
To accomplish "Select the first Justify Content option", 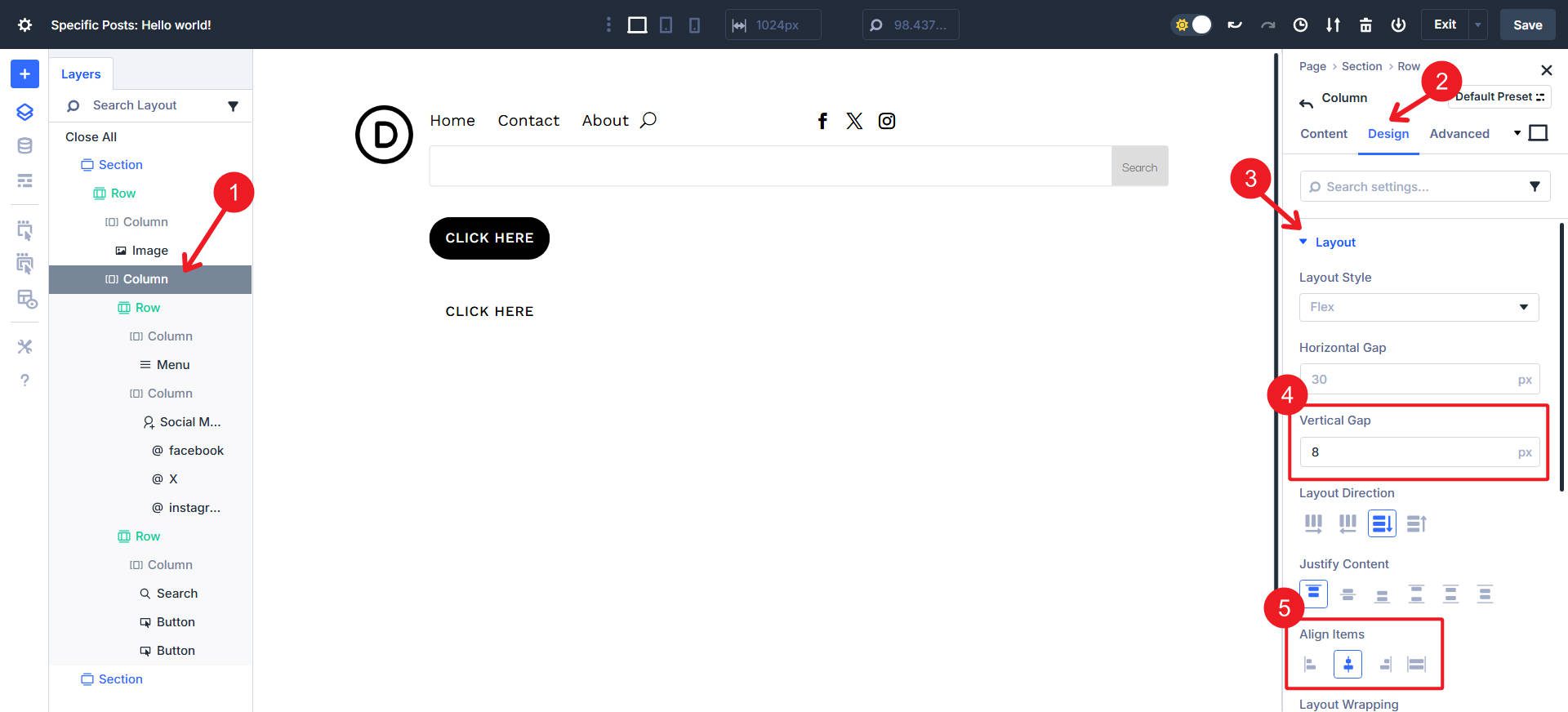I will [1313, 594].
